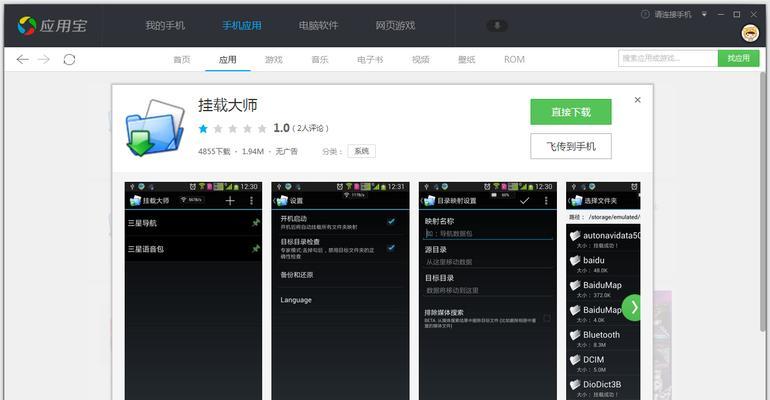Show next screenshot with green arrow
770x400 pixels.
pyautogui.click(x=631, y=308)
